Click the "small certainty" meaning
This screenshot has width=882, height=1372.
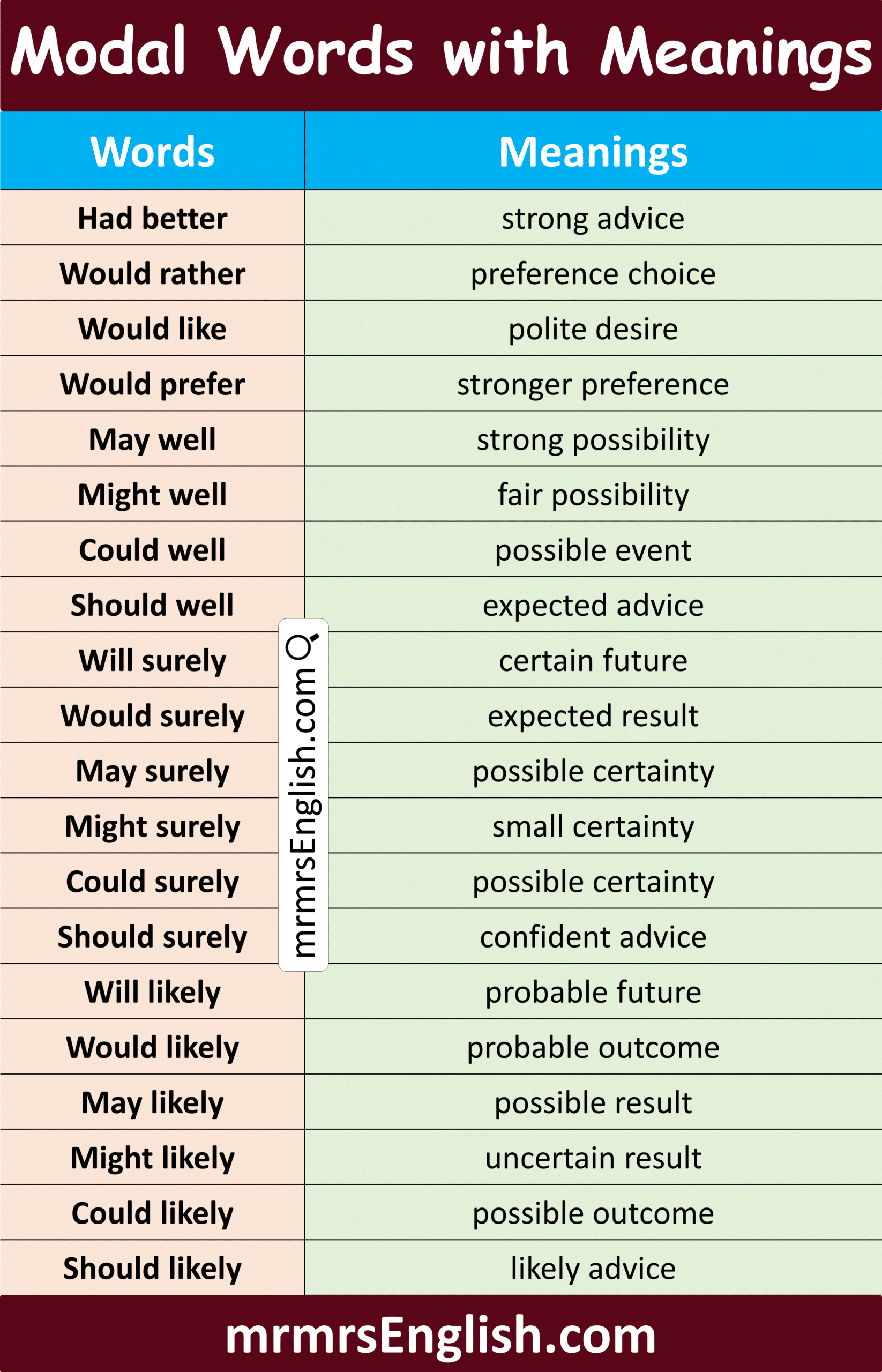tap(593, 826)
